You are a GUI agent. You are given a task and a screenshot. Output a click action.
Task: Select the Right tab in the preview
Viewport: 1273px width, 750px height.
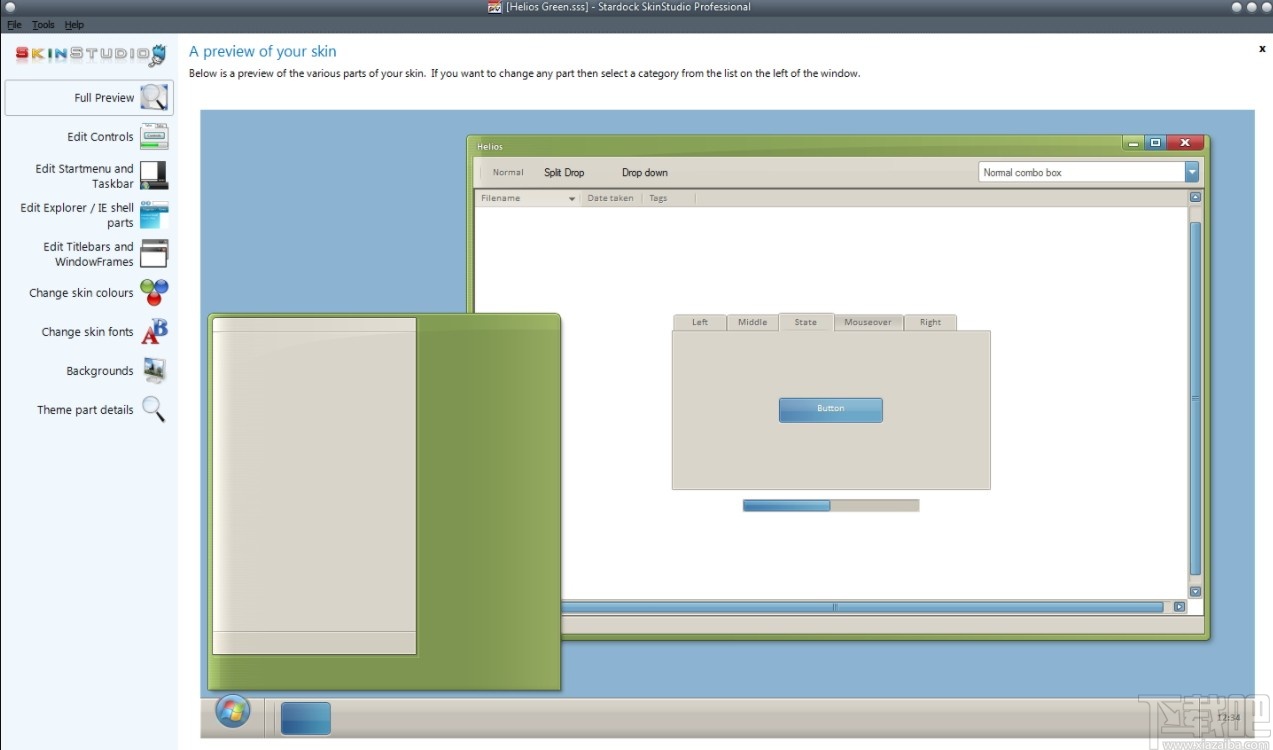930,322
